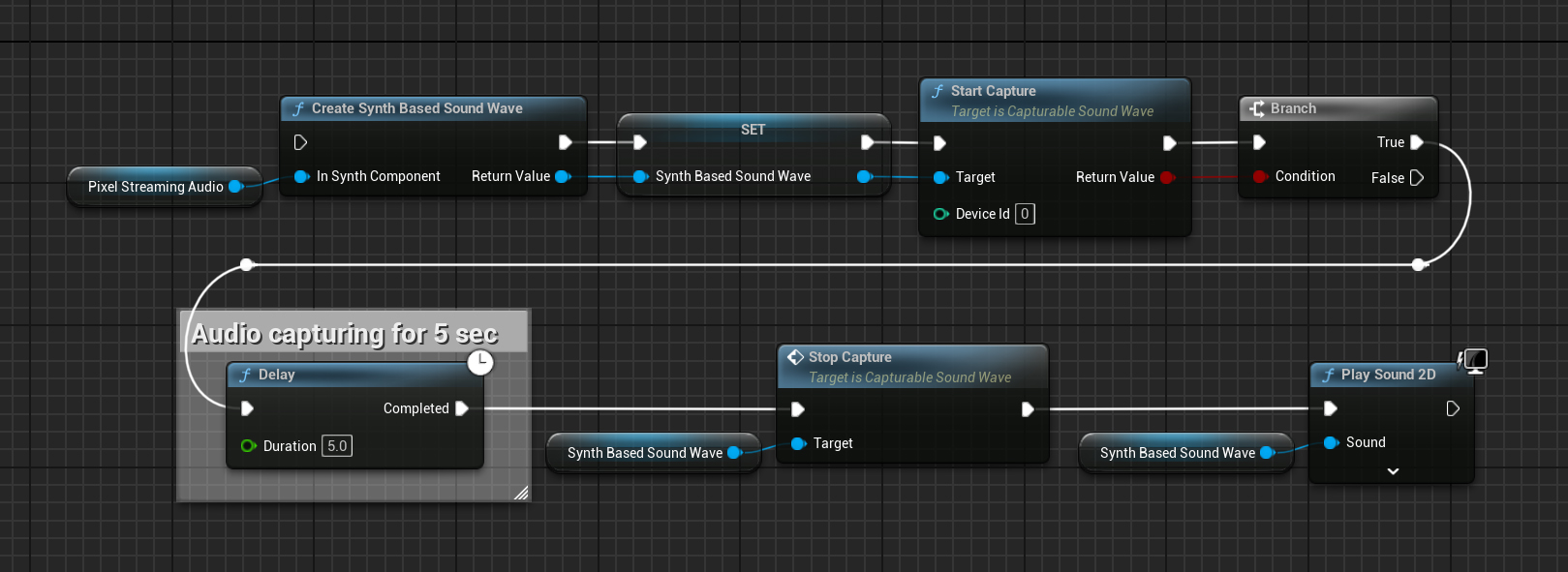This screenshot has height=572, width=1568.
Task: Click the comment box resize handle
Action: pos(521,493)
